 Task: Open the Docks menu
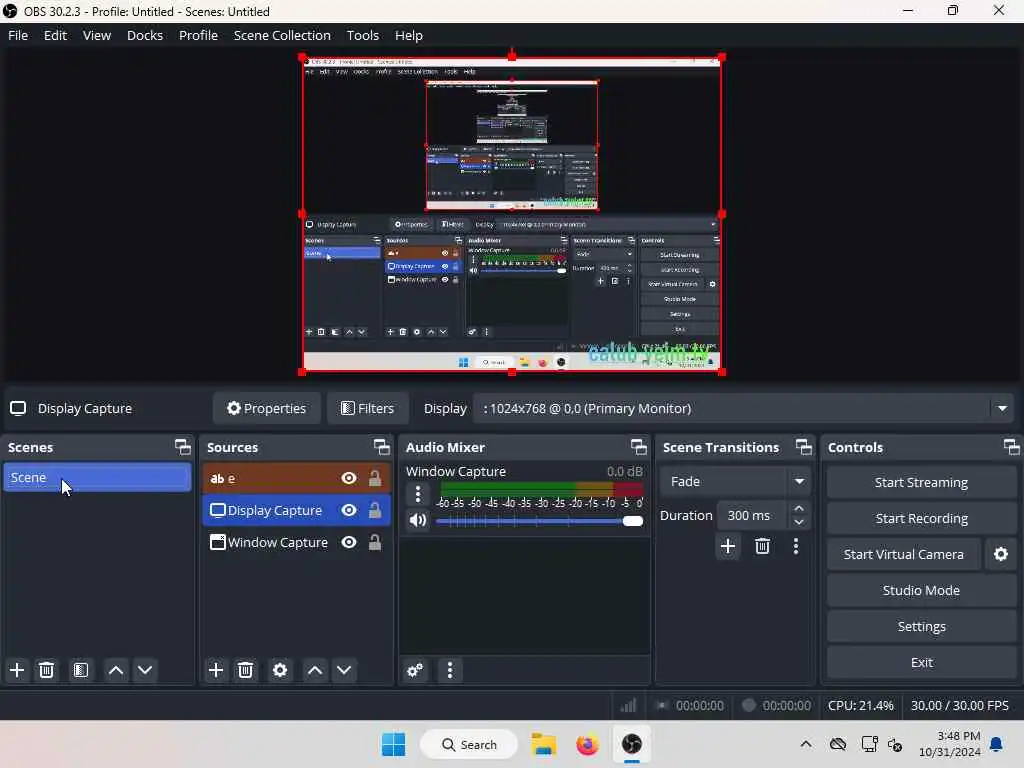[x=145, y=35]
